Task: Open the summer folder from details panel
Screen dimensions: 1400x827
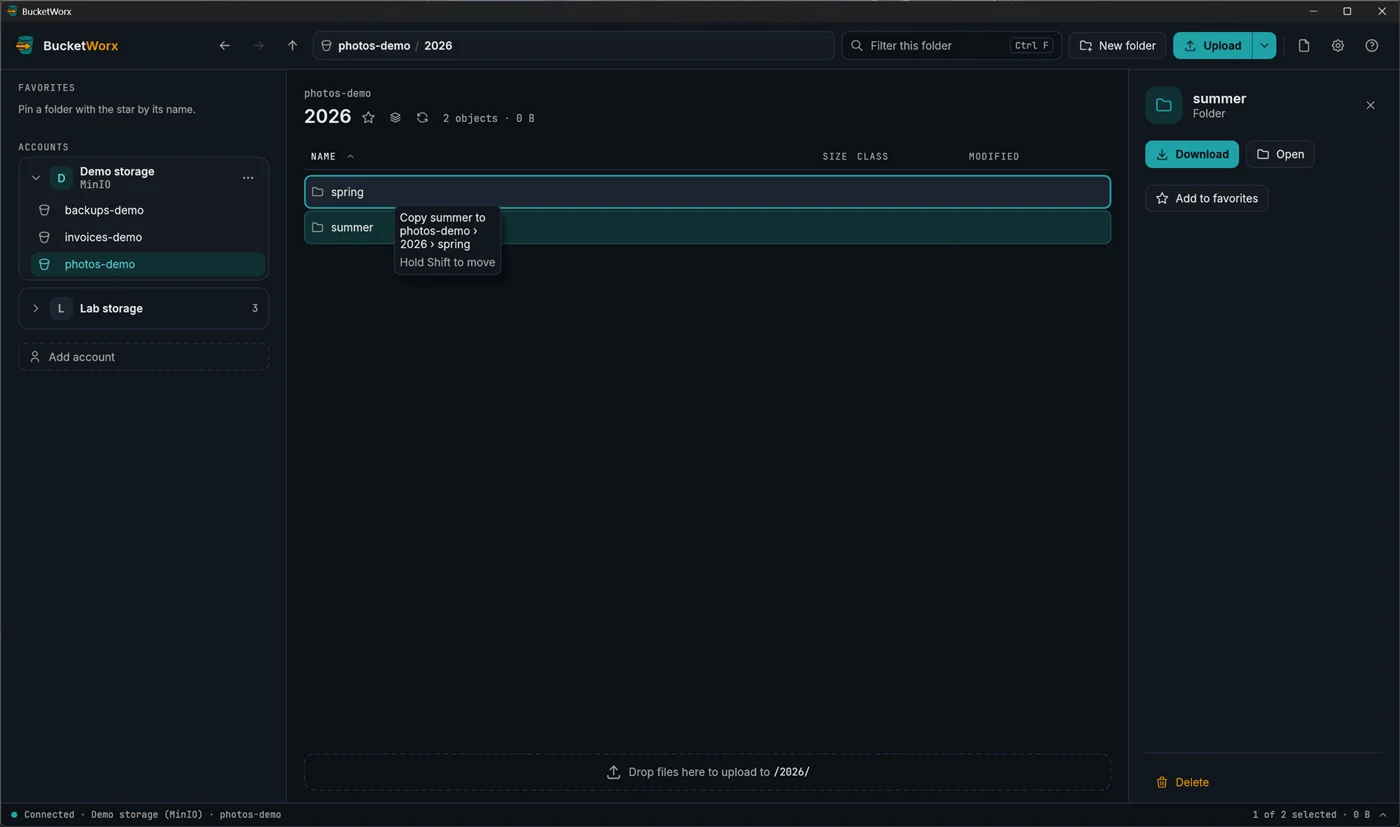Action: (x=1280, y=154)
